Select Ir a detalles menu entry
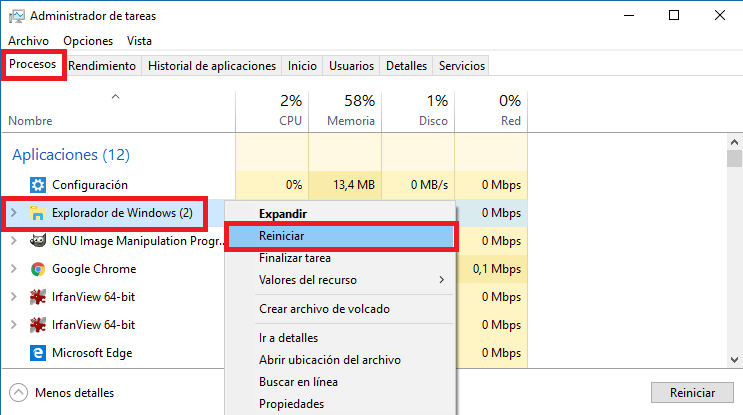 point(340,338)
